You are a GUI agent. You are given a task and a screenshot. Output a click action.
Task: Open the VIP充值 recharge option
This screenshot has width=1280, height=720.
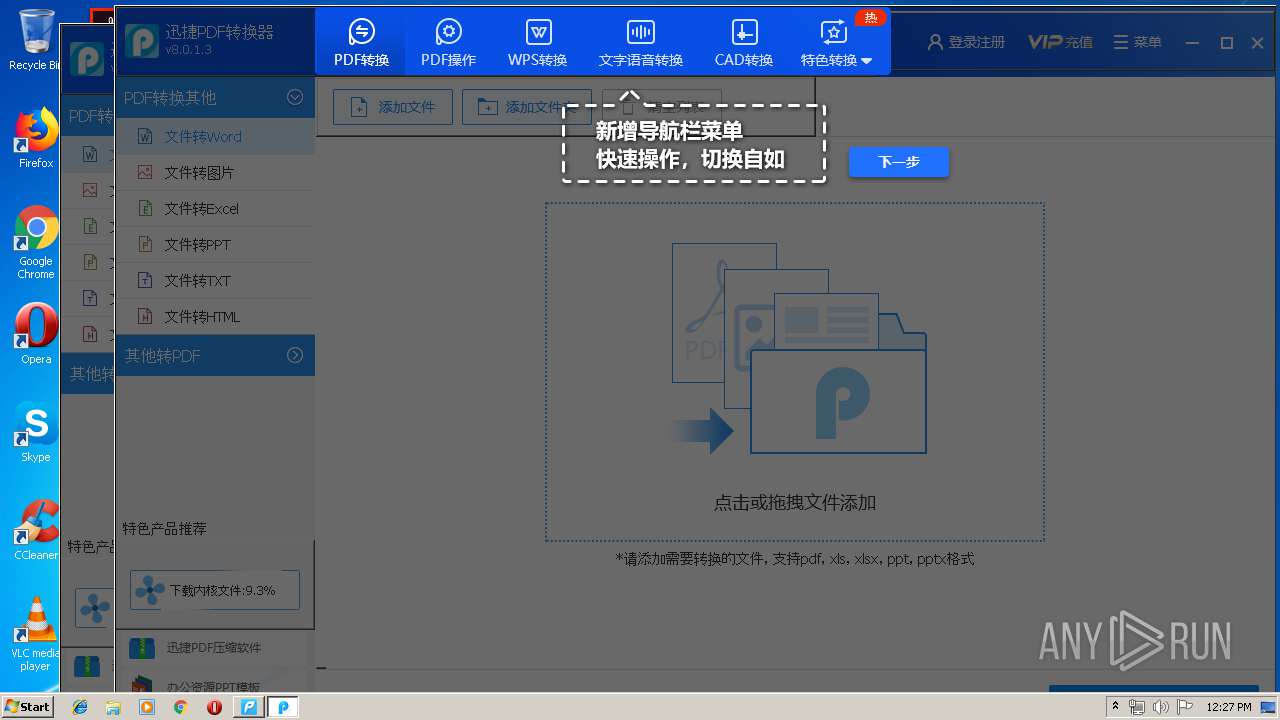tap(1060, 42)
